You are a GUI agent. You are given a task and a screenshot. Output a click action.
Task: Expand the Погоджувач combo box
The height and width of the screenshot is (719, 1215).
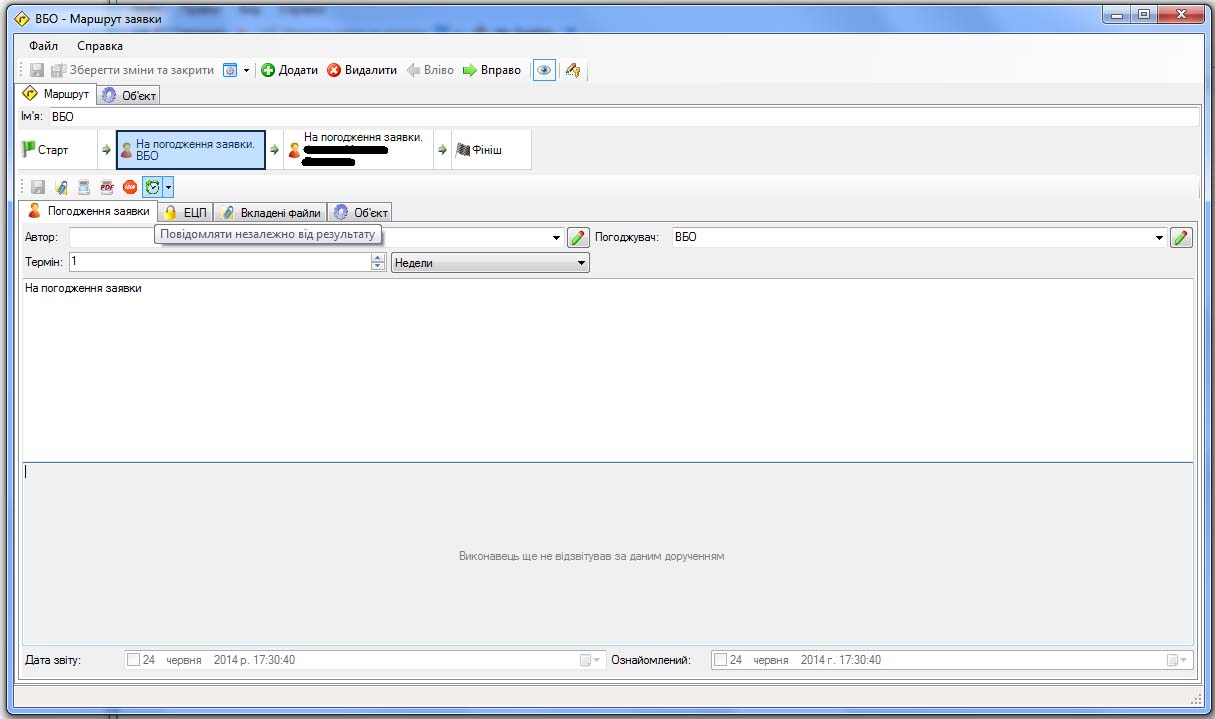coord(1159,238)
